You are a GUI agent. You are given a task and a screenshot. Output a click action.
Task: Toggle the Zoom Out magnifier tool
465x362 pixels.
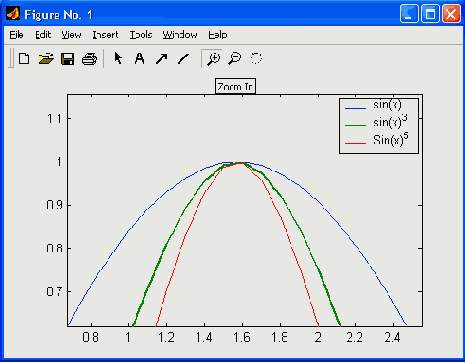click(x=235, y=59)
